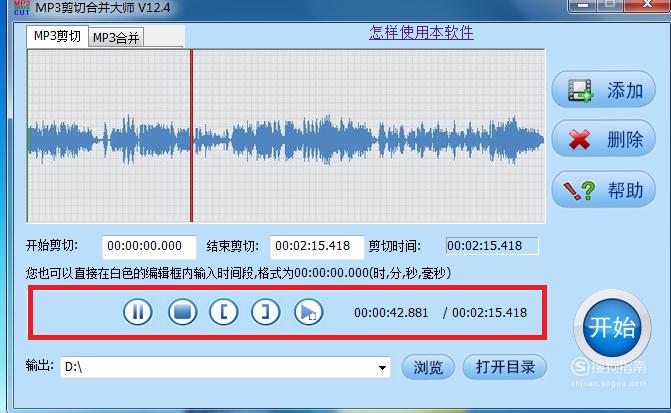This screenshot has width=671, height=413.
Task: Click the MP3 CUT app icon in title bar
Action: [21, 7]
